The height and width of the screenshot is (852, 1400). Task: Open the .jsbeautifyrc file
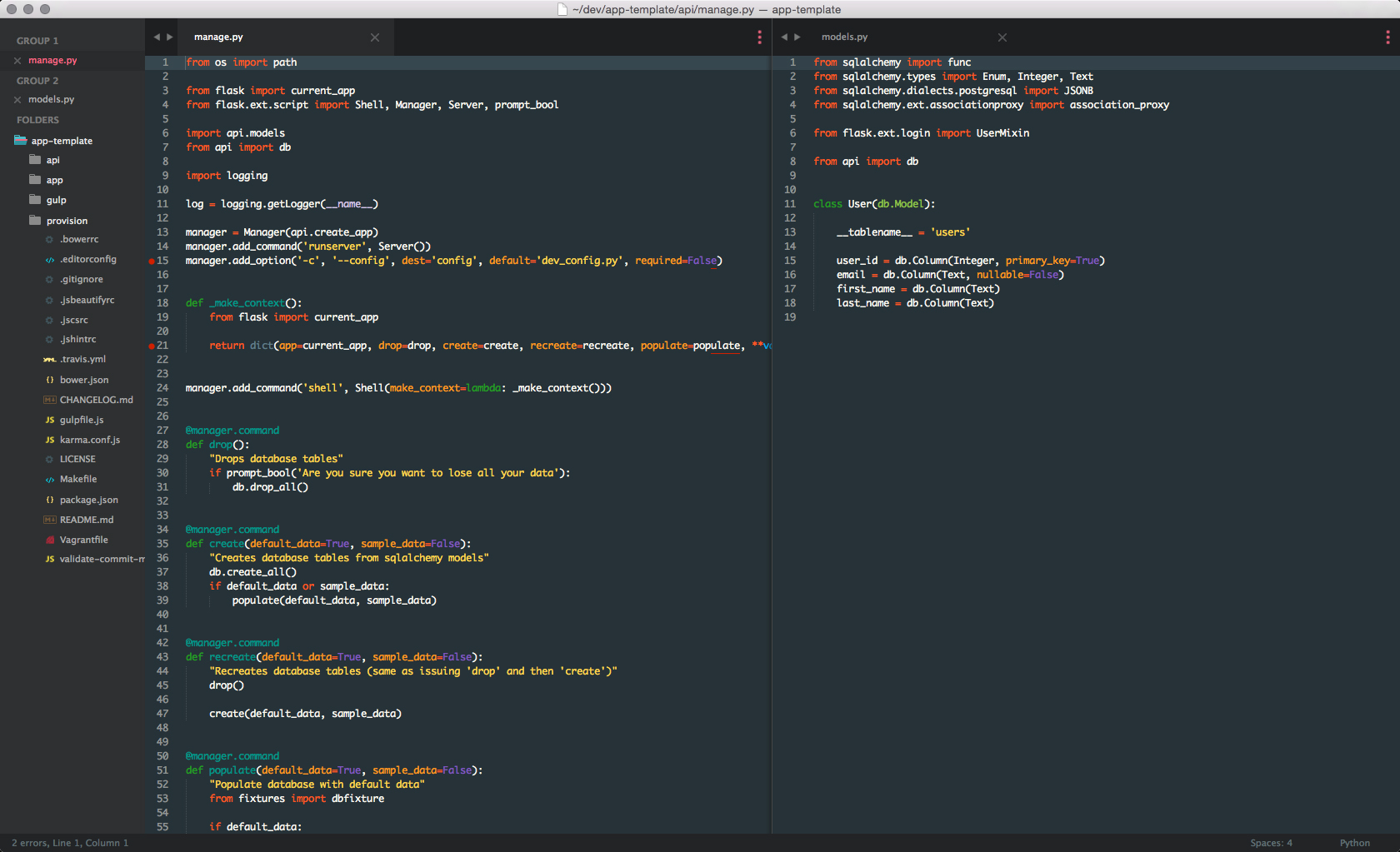click(x=87, y=300)
